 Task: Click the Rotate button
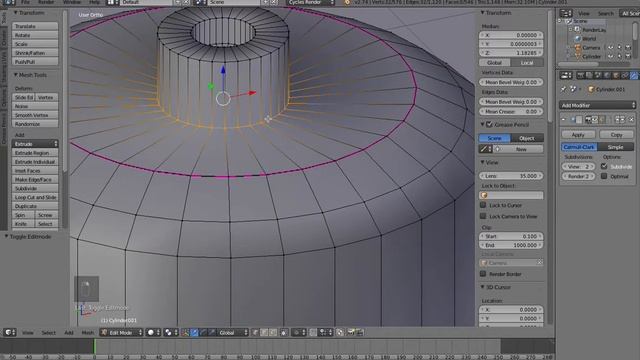pos(35,35)
